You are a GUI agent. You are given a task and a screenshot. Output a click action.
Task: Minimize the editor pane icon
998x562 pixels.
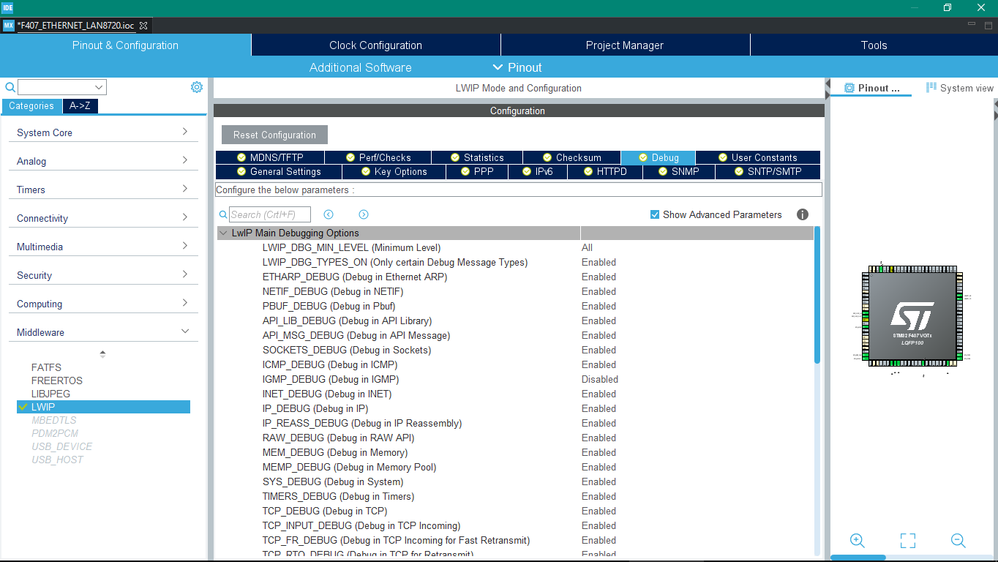[971, 24]
